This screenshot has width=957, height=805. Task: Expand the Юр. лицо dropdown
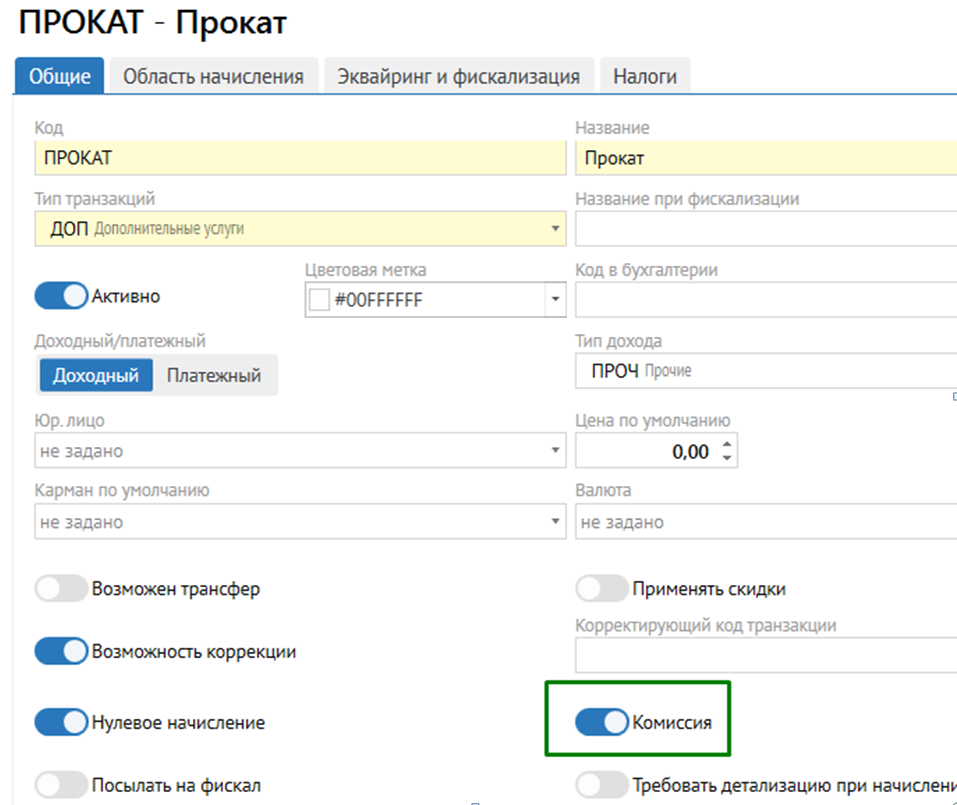[x=555, y=451]
